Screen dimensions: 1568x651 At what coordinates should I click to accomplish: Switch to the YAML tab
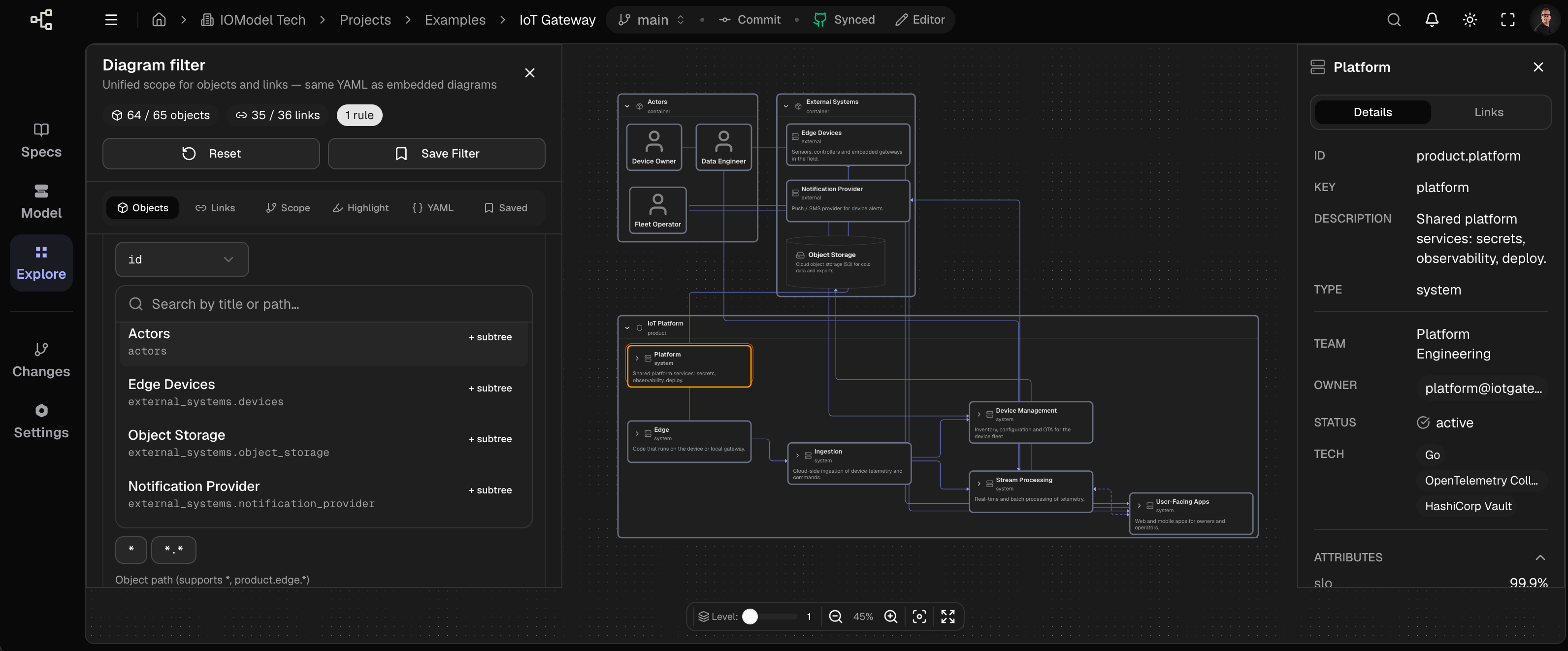click(x=433, y=207)
